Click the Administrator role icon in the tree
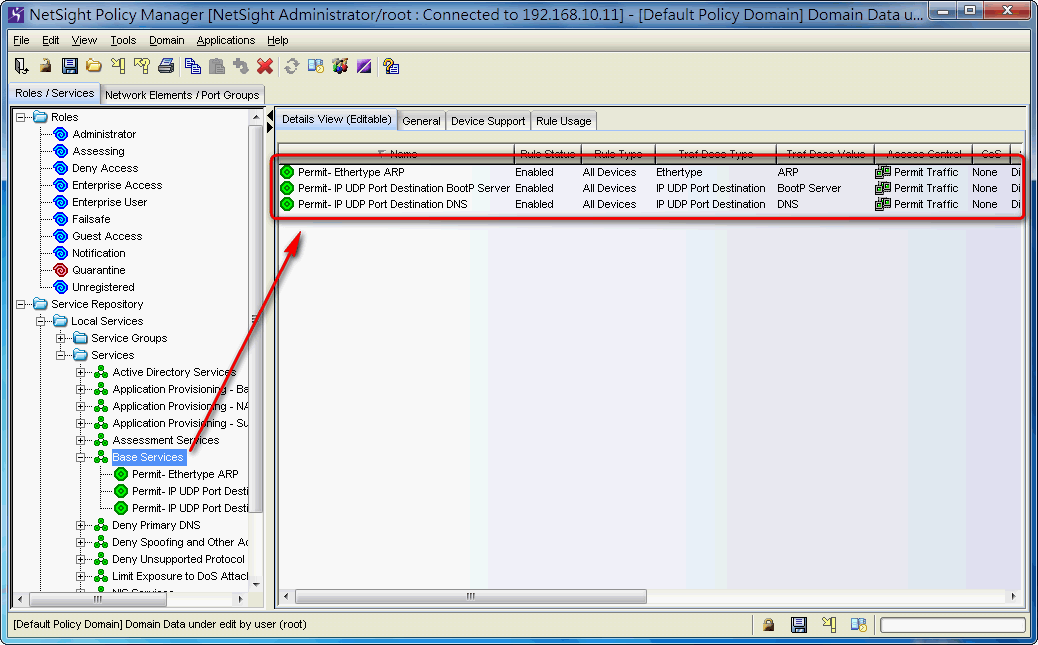This screenshot has width=1038, height=645. tap(60, 134)
